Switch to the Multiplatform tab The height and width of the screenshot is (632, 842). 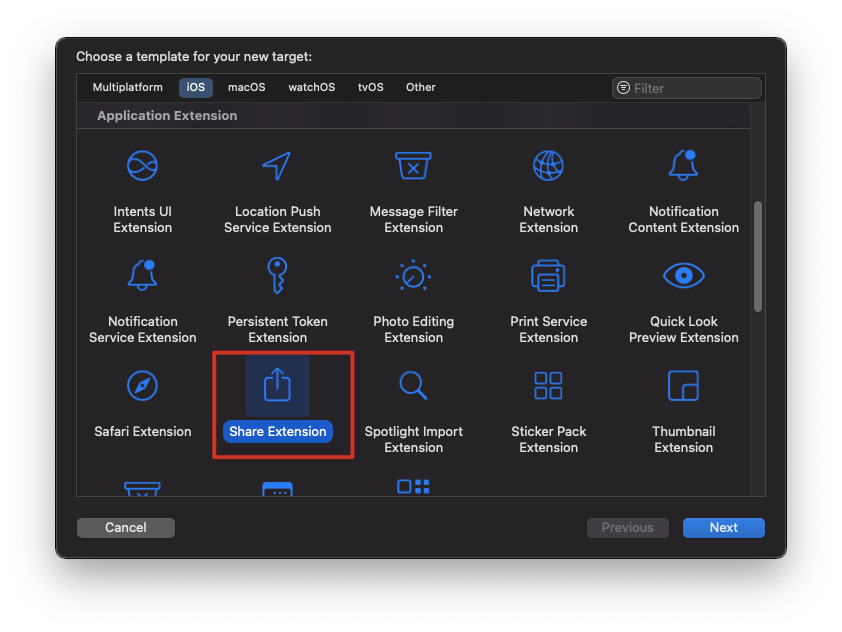[x=127, y=87]
